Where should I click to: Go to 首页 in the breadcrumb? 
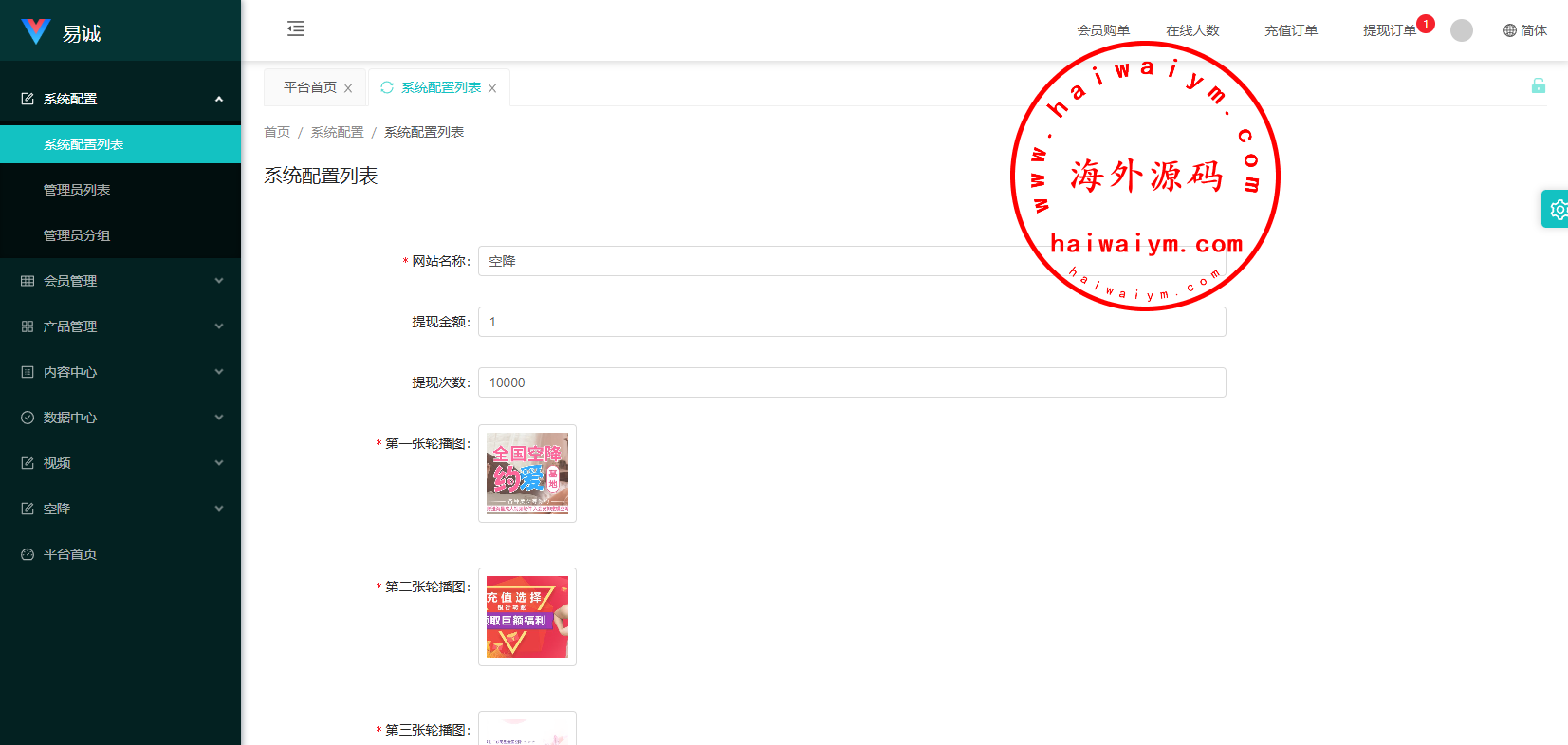click(277, 132)
